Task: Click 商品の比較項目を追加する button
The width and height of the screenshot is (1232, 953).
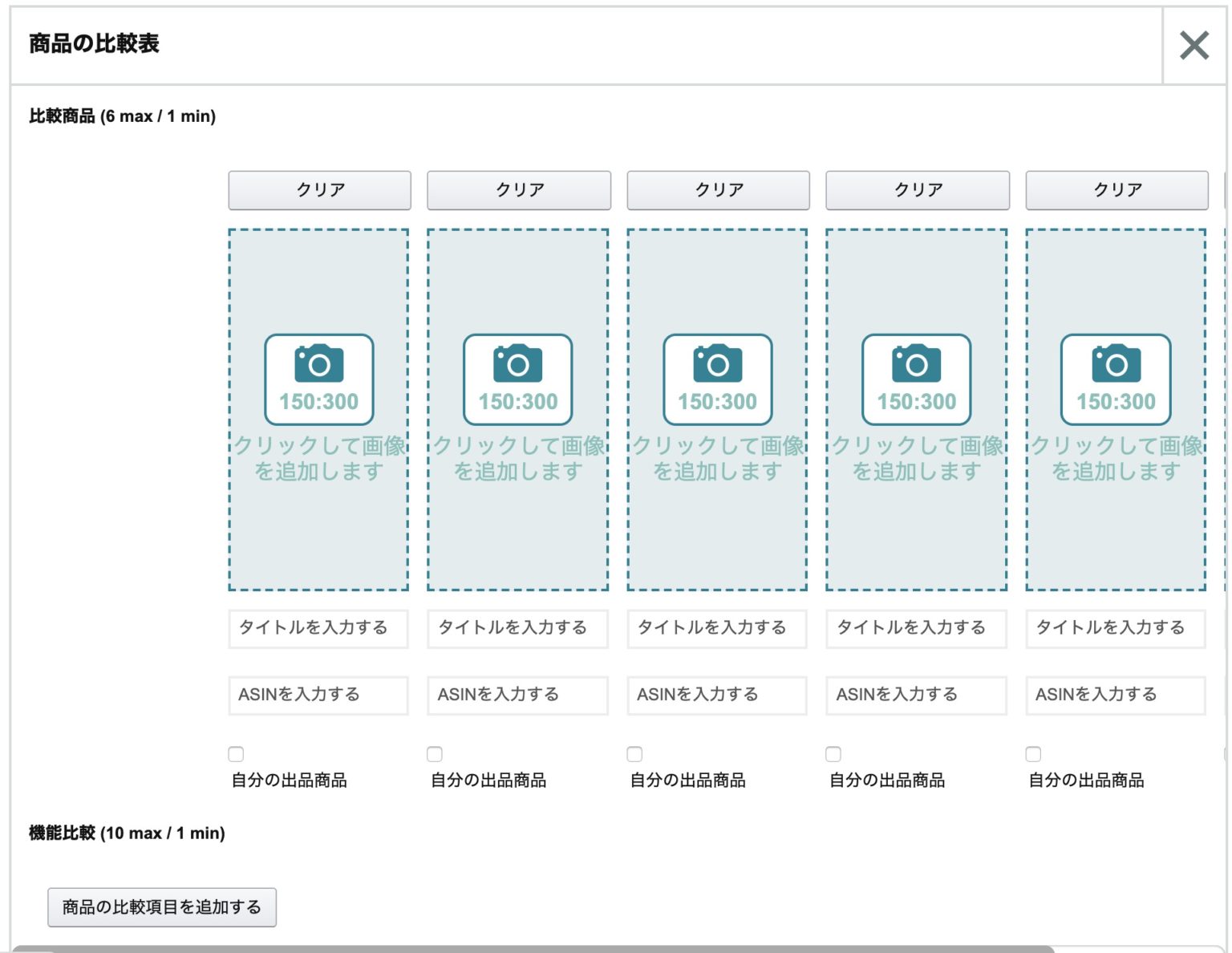Action: (x=162, y=907)
